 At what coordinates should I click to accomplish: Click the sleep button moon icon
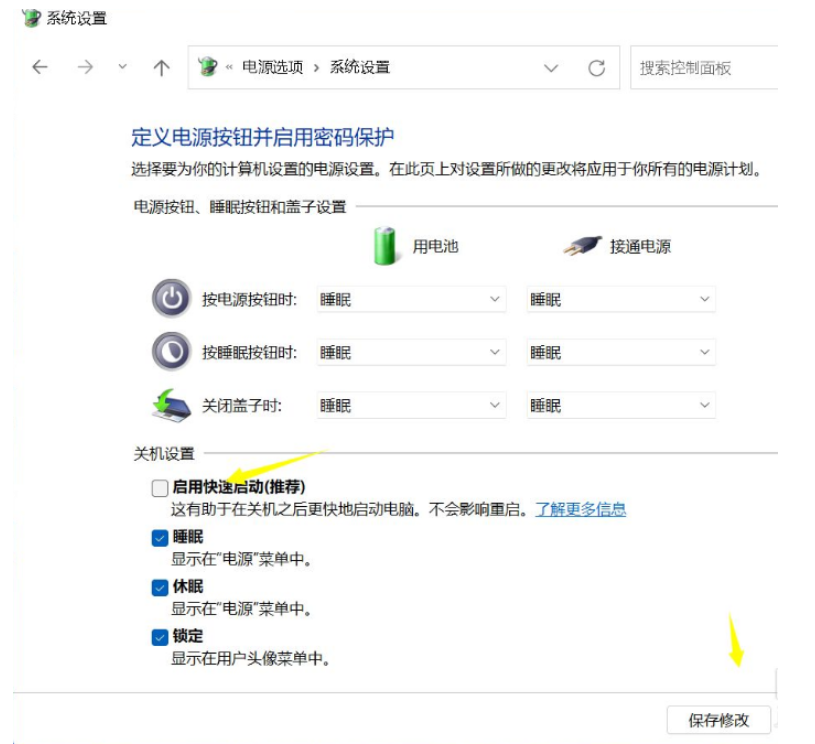click(x=172, y=351)
